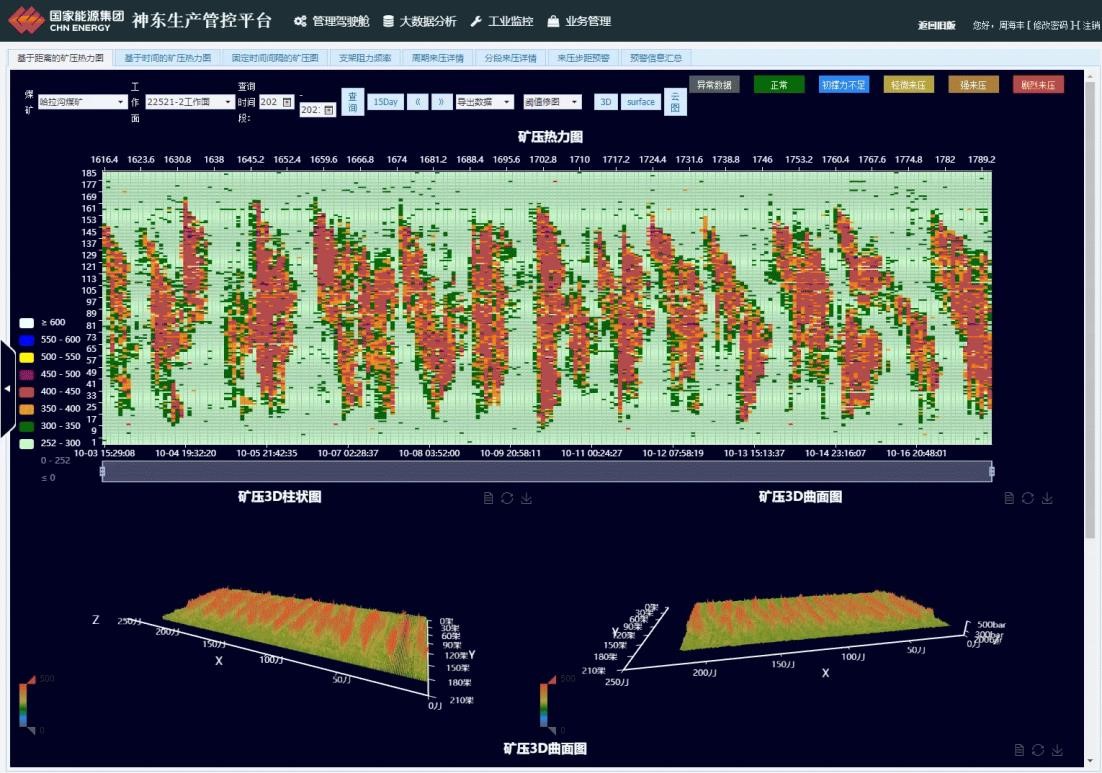This screenshot has width=1102, height=773.
Task: Click the 云图 button
Action: (675, 102)
